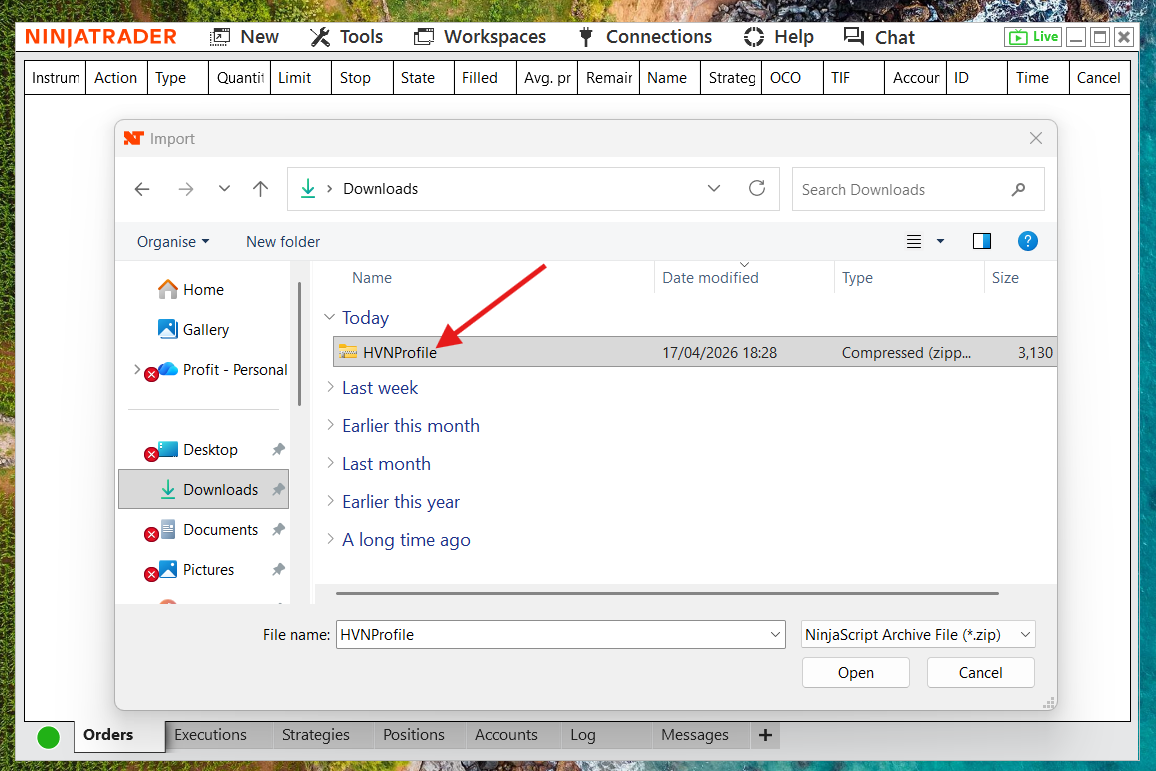Sort files by Size column
Viewport: 1156px width, 771px height.
[1005, 278]
